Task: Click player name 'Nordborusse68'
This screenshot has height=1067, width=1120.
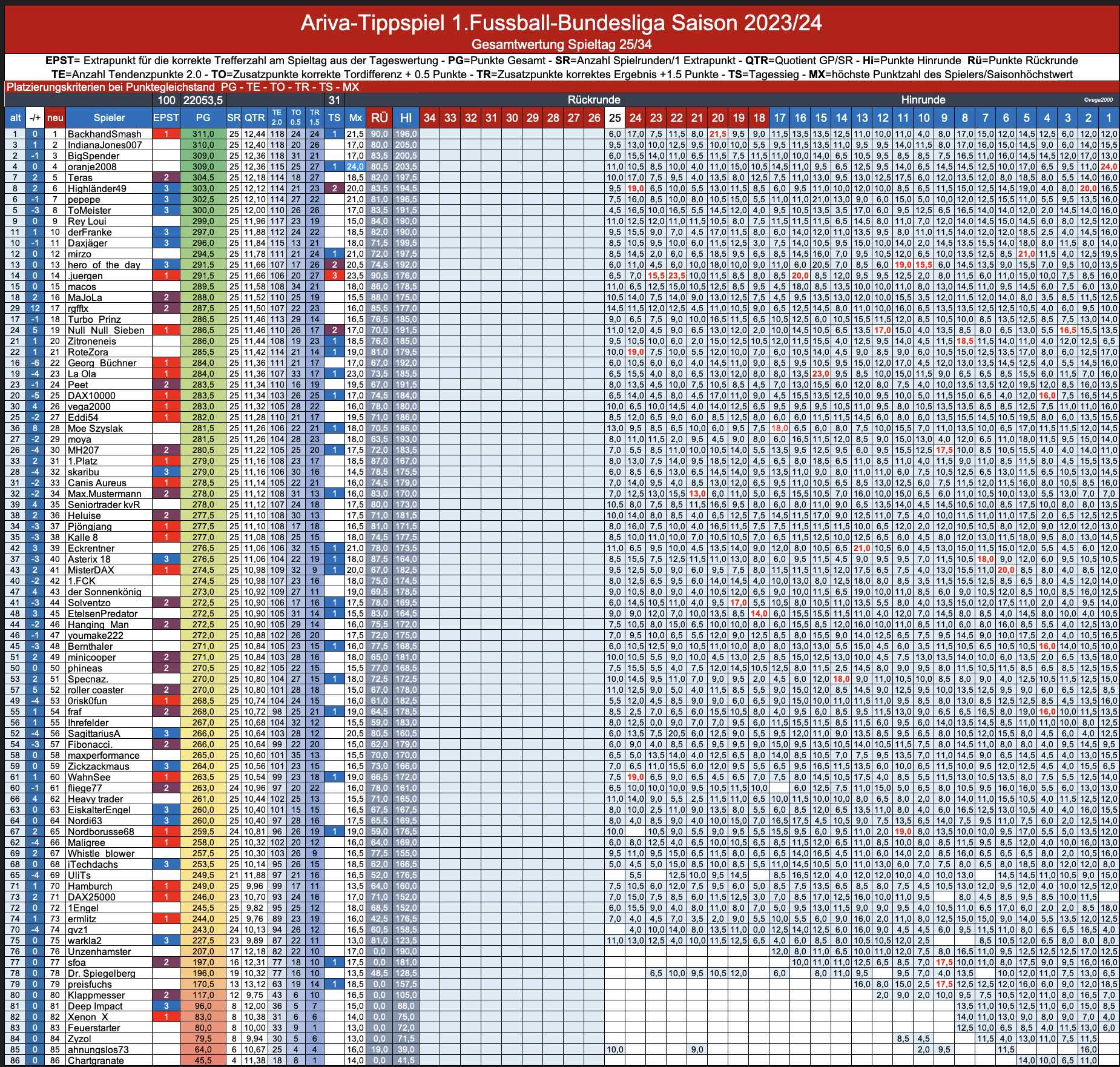Action: (x=100, y=831)
